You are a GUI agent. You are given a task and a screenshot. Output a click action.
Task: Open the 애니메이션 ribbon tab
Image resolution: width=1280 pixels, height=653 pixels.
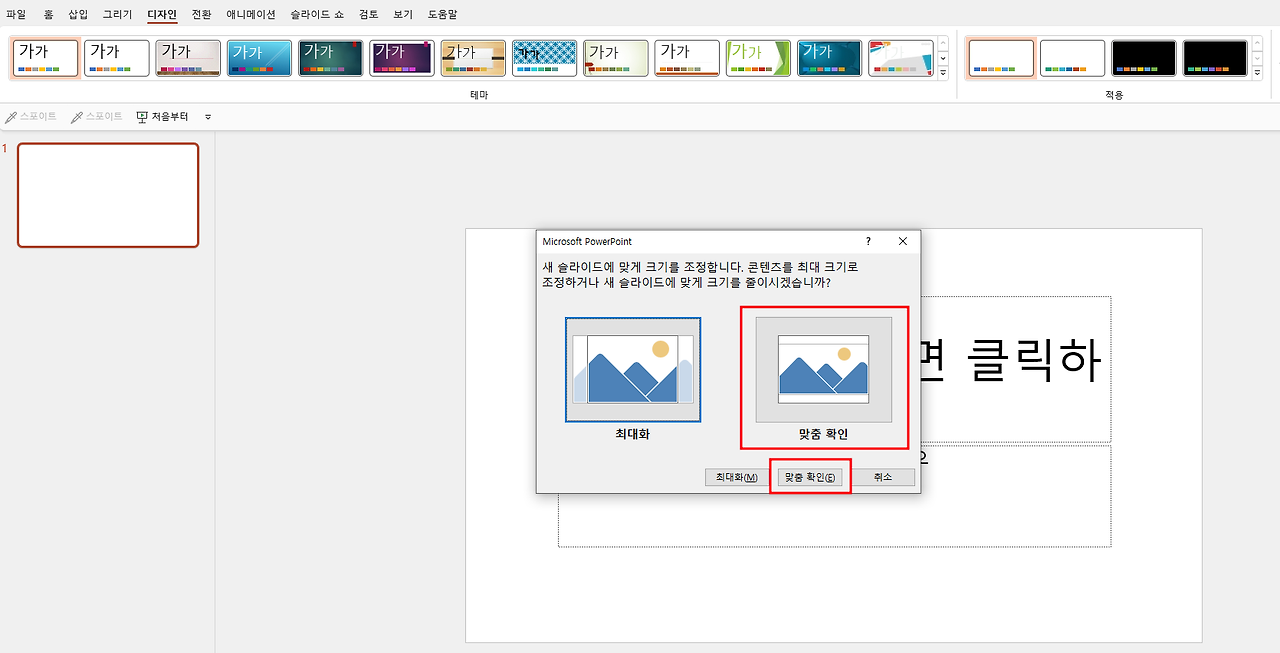[251, 15]
